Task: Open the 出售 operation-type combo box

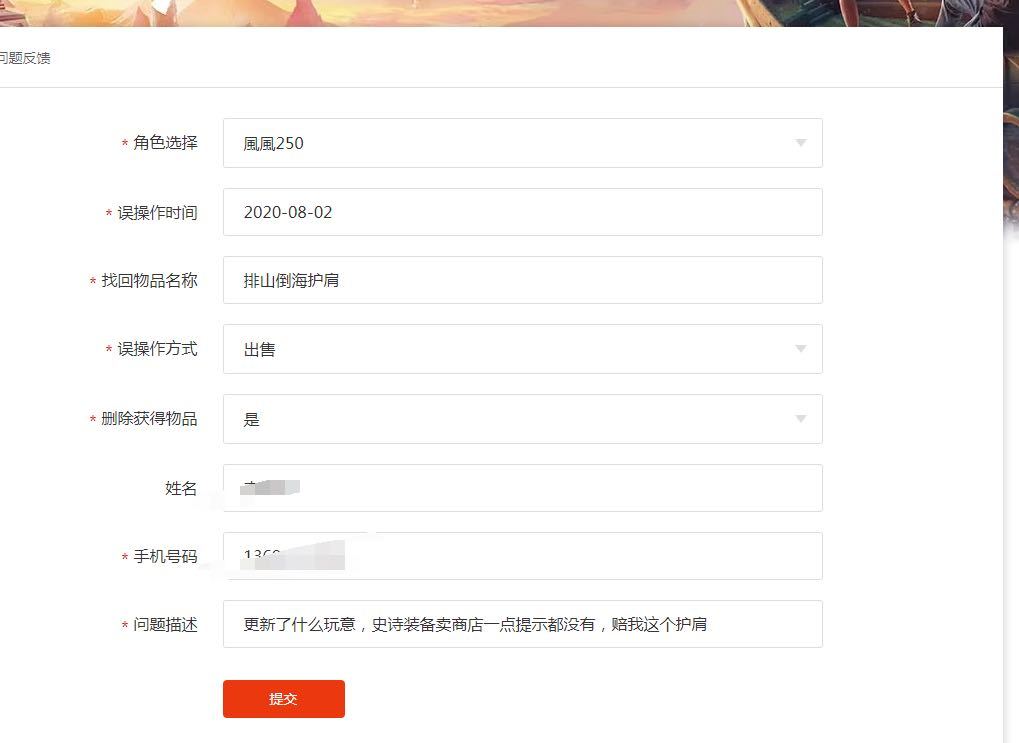Action: (x=522, y=349)
